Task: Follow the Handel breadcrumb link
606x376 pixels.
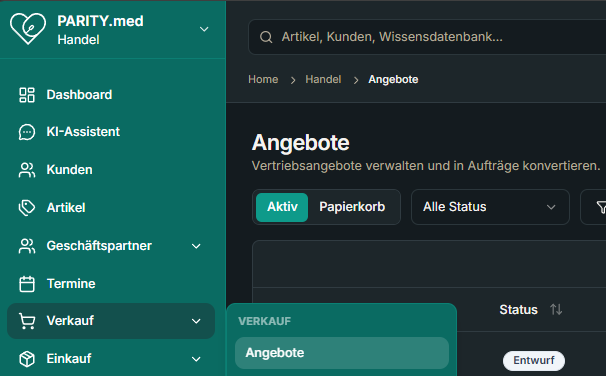Action: pos(323,79)
